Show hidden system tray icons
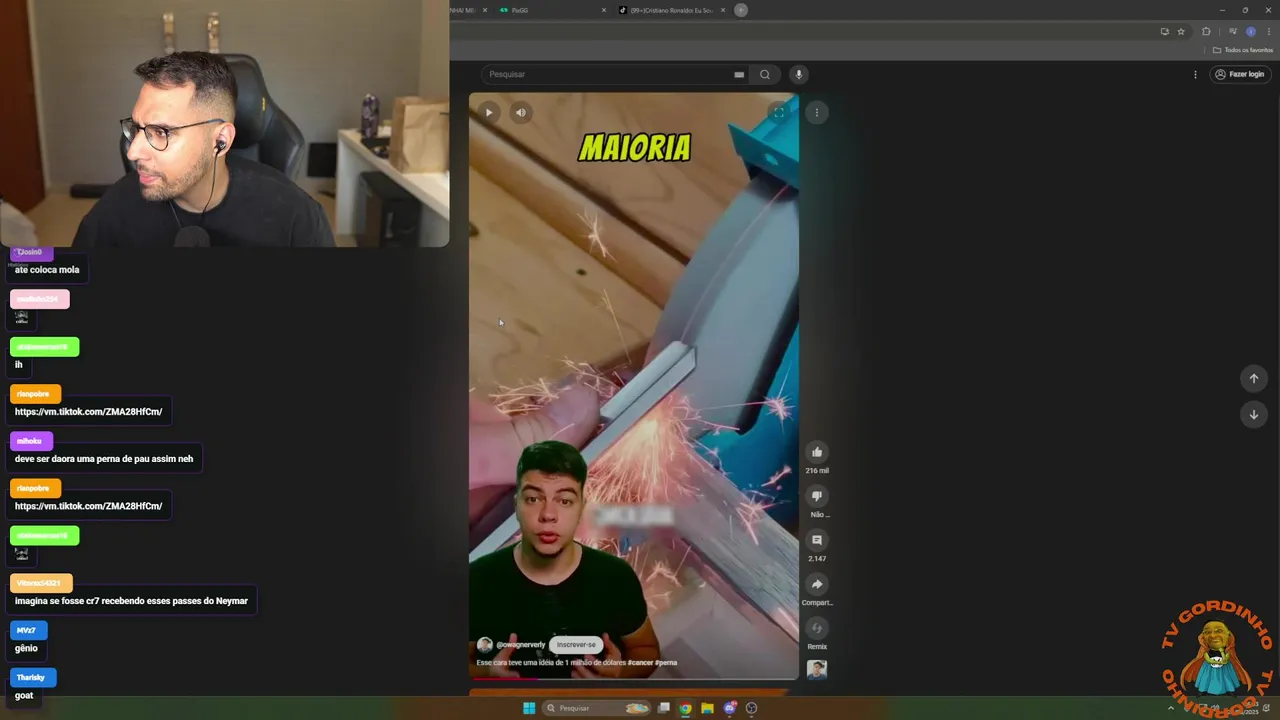This screenshot has width=1280, height=720. coord(1171,708)
